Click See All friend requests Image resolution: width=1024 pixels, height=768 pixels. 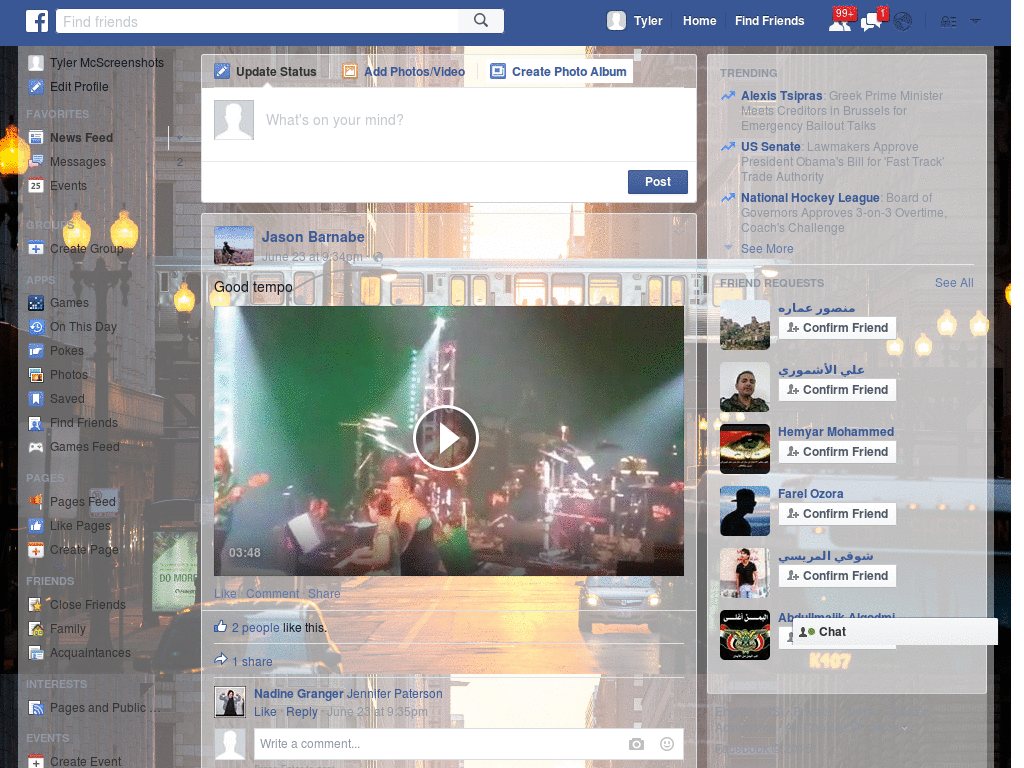[x=953, y=283]
